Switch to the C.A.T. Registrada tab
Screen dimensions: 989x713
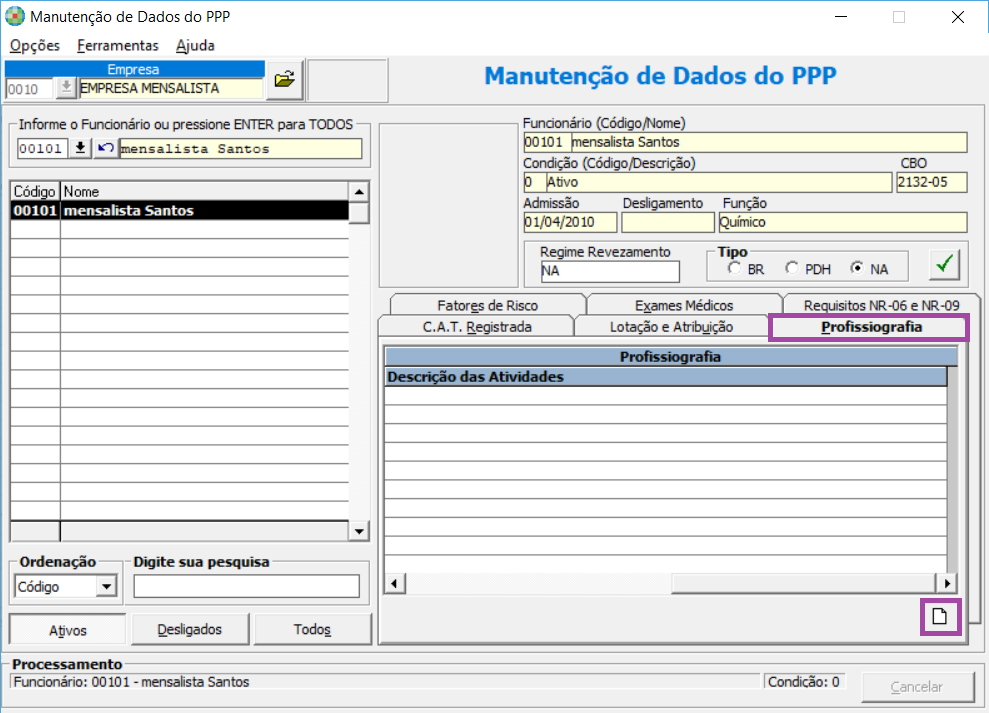pyautogui.click(x=477, y=327)
